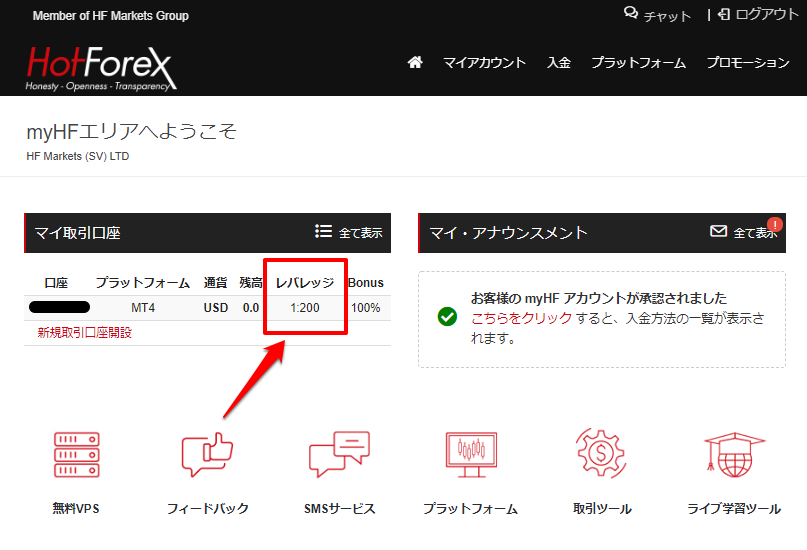Click the list icon in マイ取引口座 header
The height and width of the screenshot is (550, 807).
[323, 231]
